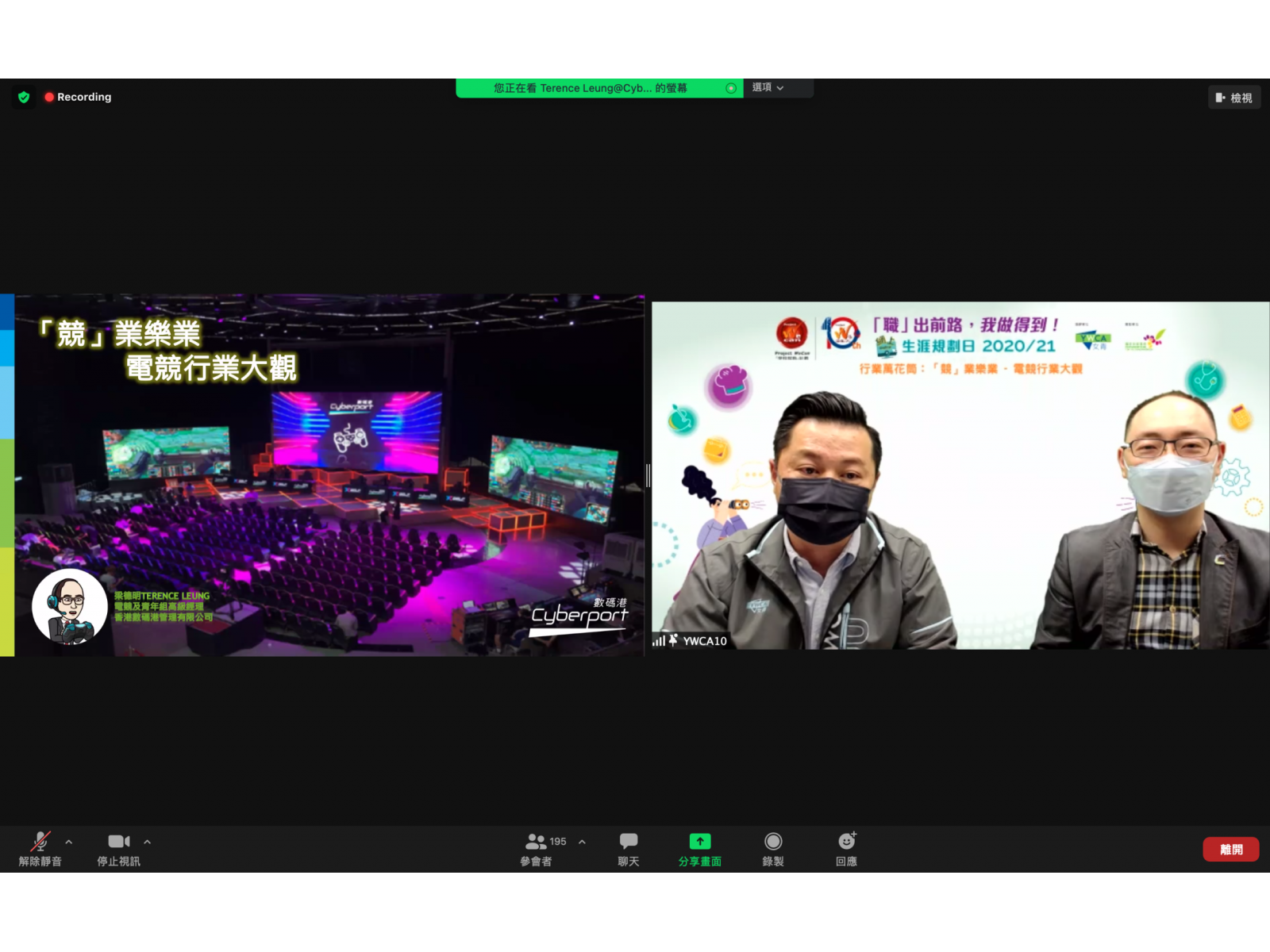This screenshot has height=952, width=1270.
Task: Leave the meeting with red button
Action: pos(1230,849)
